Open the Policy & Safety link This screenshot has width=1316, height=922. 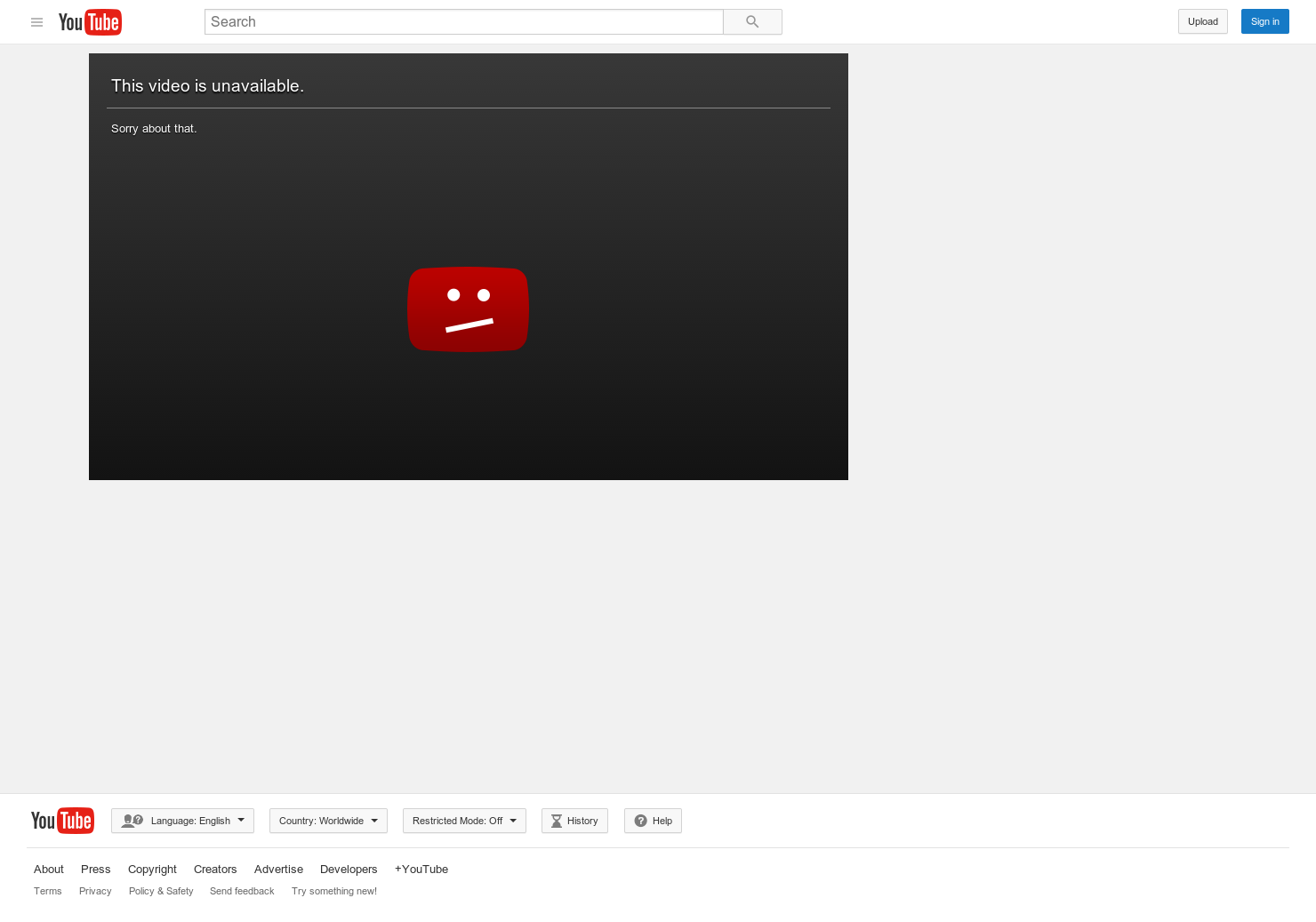pos(161,891)
